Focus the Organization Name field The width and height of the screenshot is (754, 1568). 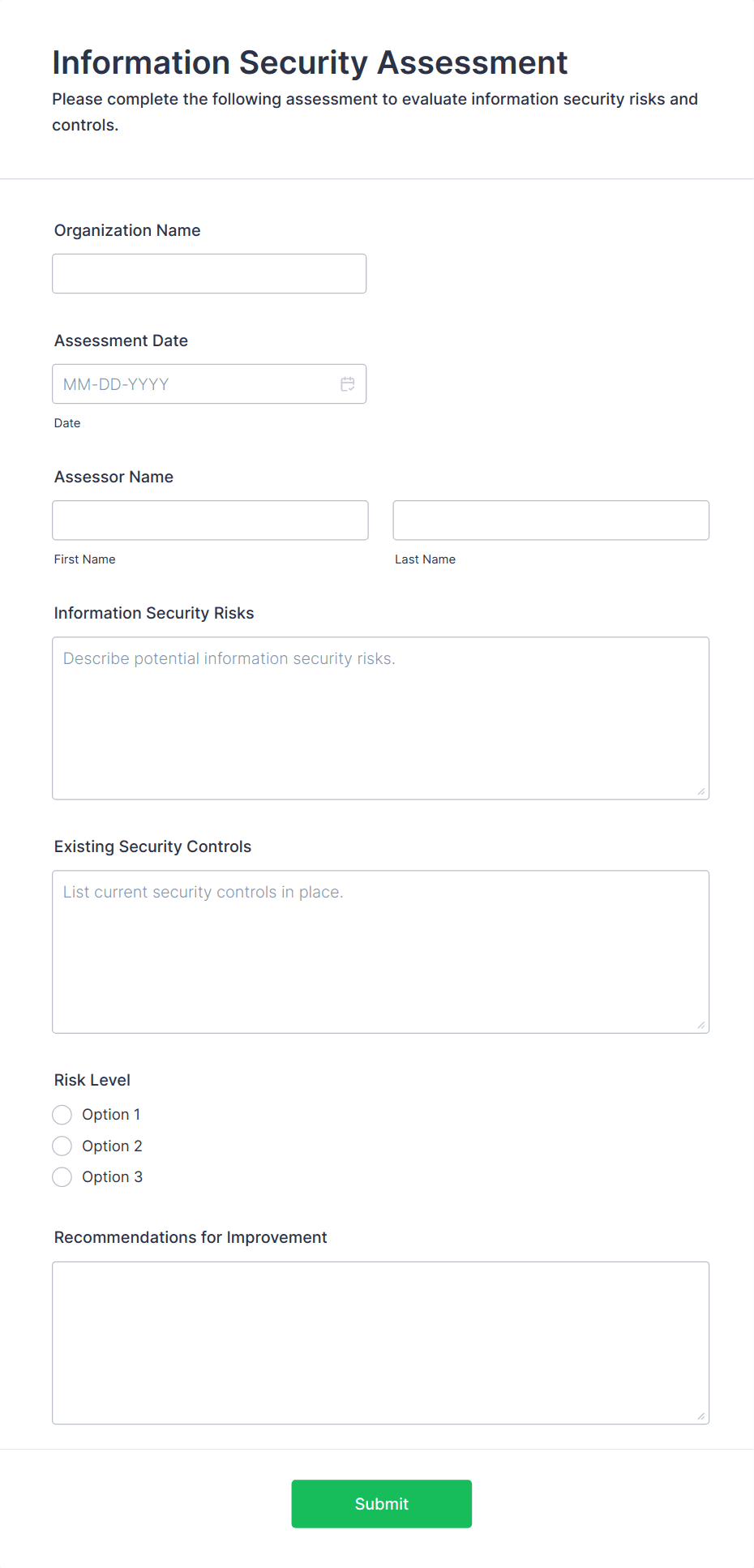pyautogui.click(x=209, y=274)
